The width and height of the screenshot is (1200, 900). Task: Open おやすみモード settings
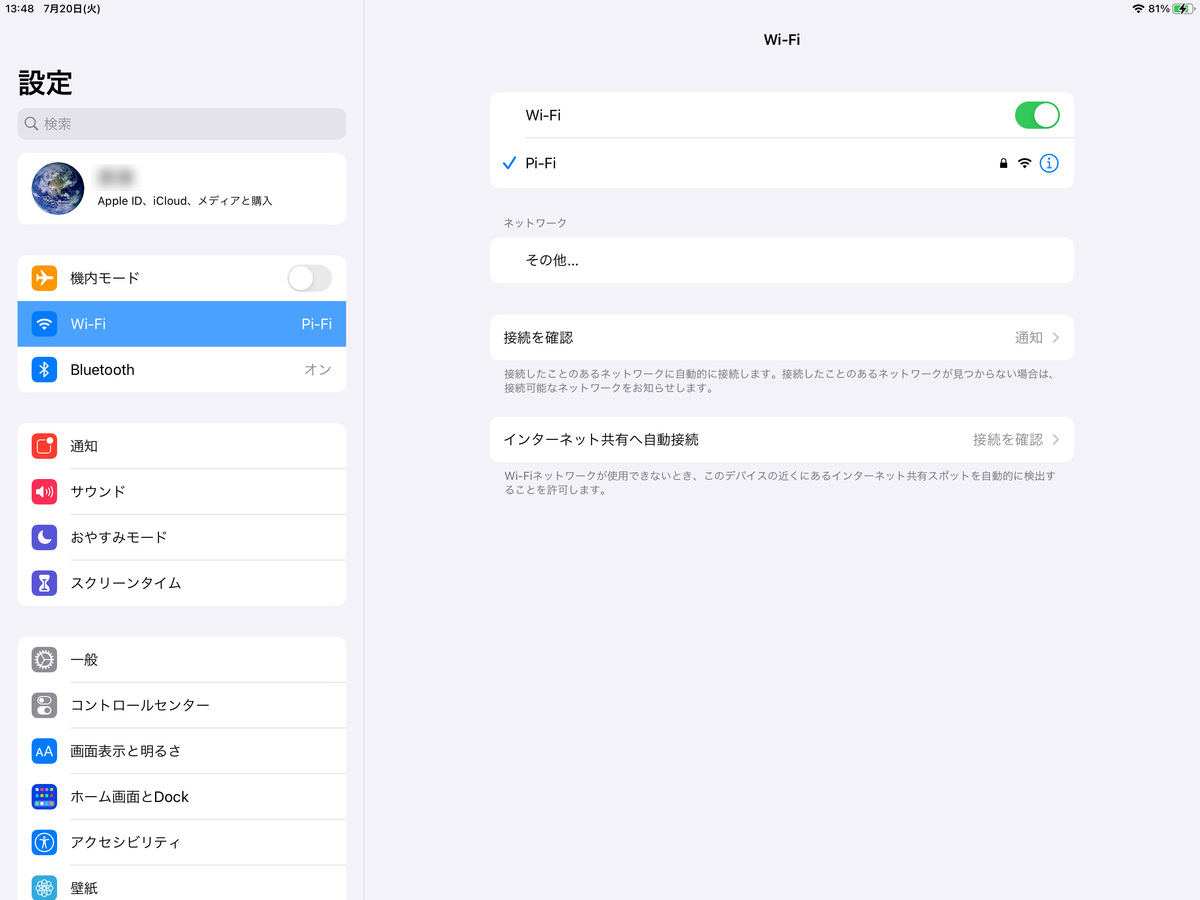(182, 537)
